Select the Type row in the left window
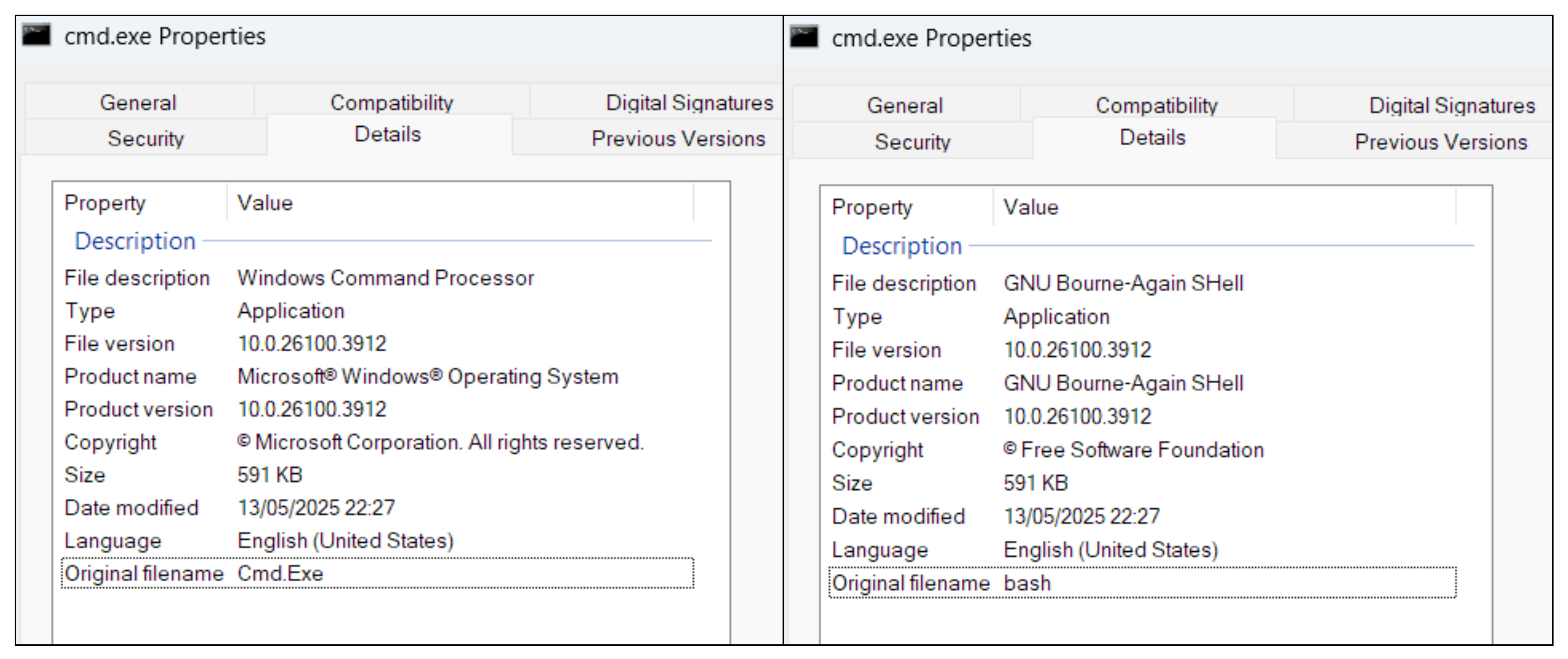 [x=377, y=311]
